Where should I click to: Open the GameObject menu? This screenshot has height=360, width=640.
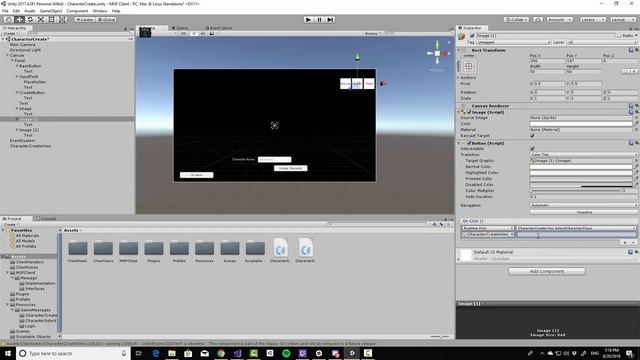pyautogui.click(x=51, y=11)
